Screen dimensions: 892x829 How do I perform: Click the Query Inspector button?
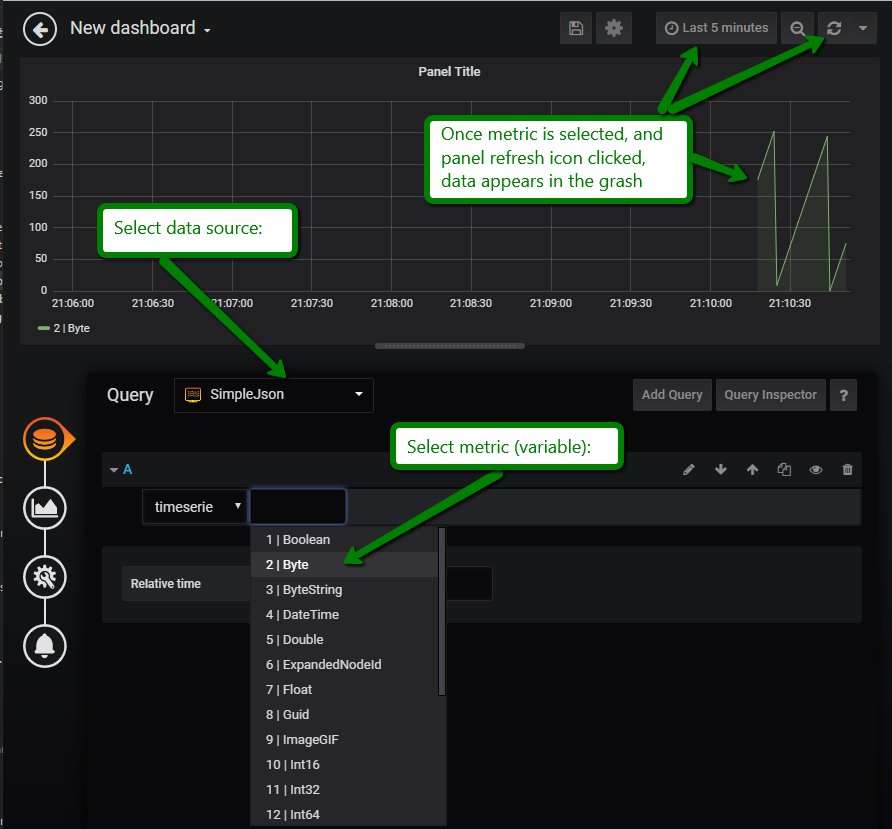770,395
